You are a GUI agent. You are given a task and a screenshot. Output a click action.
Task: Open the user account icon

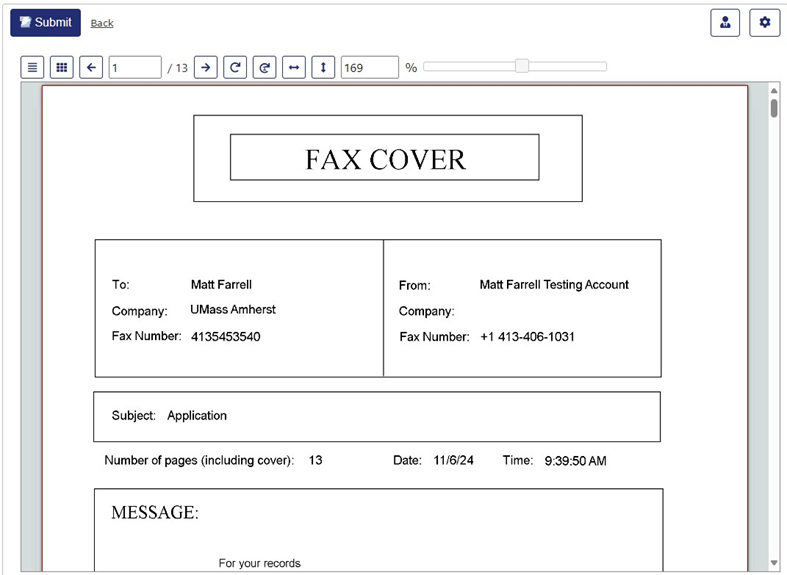725,23
